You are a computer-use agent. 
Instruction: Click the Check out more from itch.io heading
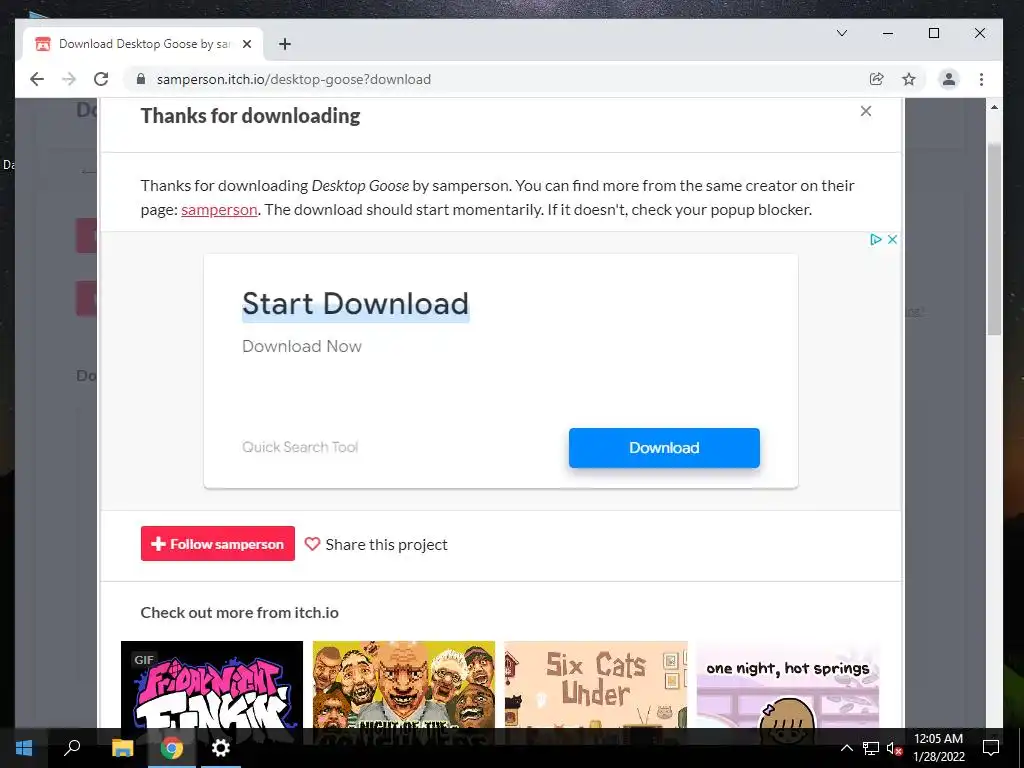click(x=240, y=613)
